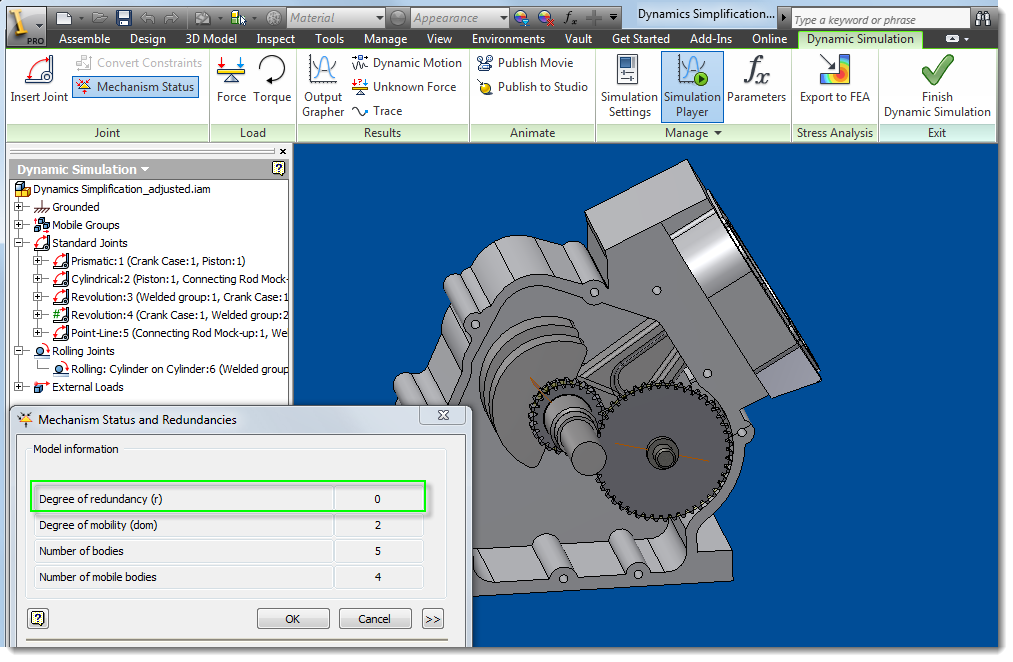Click the Undo arrow
Screen dimensions: 1013x662
coord(147,18)
